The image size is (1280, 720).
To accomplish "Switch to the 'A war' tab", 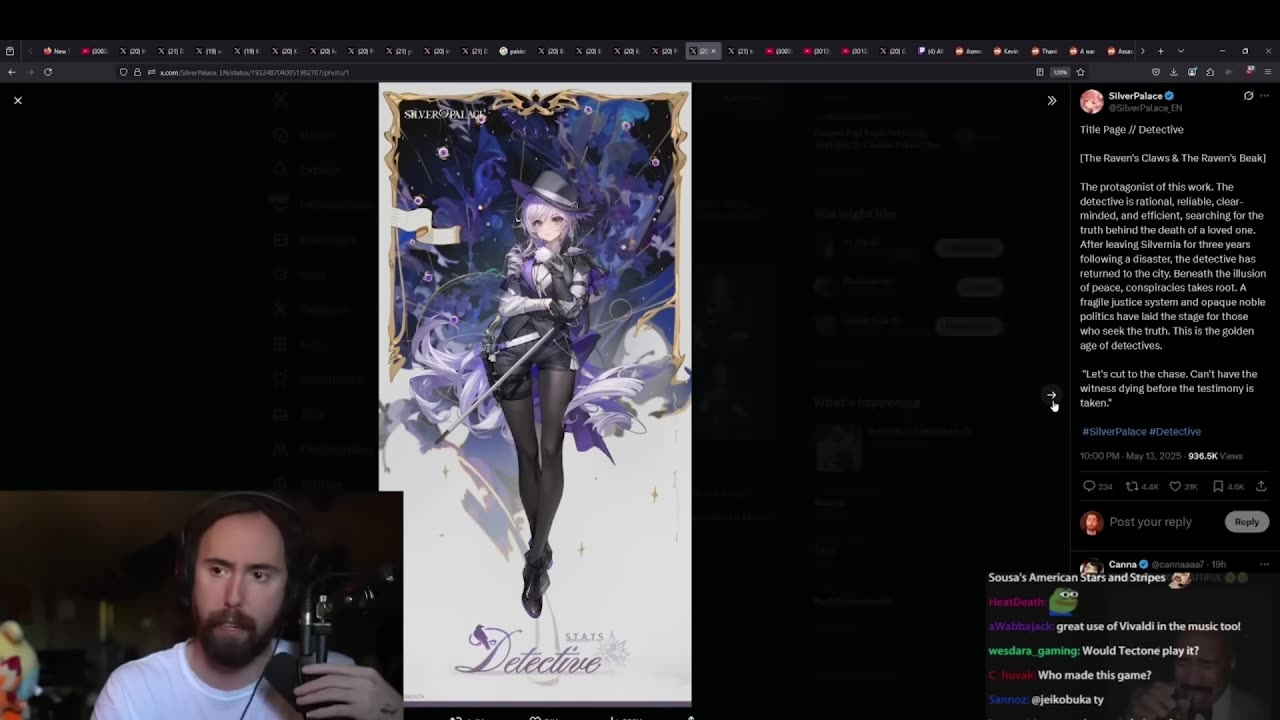I will pos(1083,51).
